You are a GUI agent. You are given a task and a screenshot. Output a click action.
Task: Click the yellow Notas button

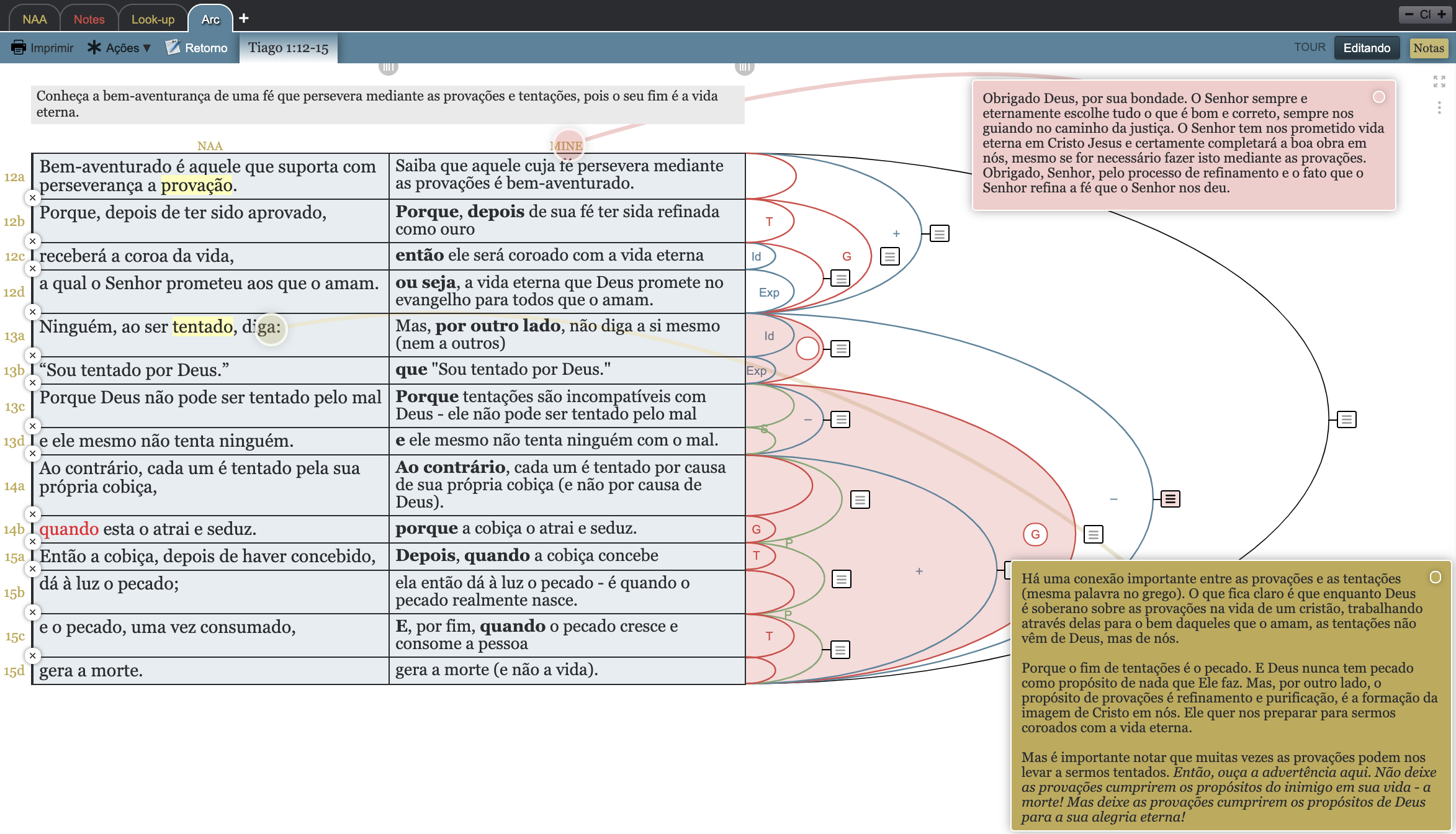pyautogui.click(x=1428, y=48)
